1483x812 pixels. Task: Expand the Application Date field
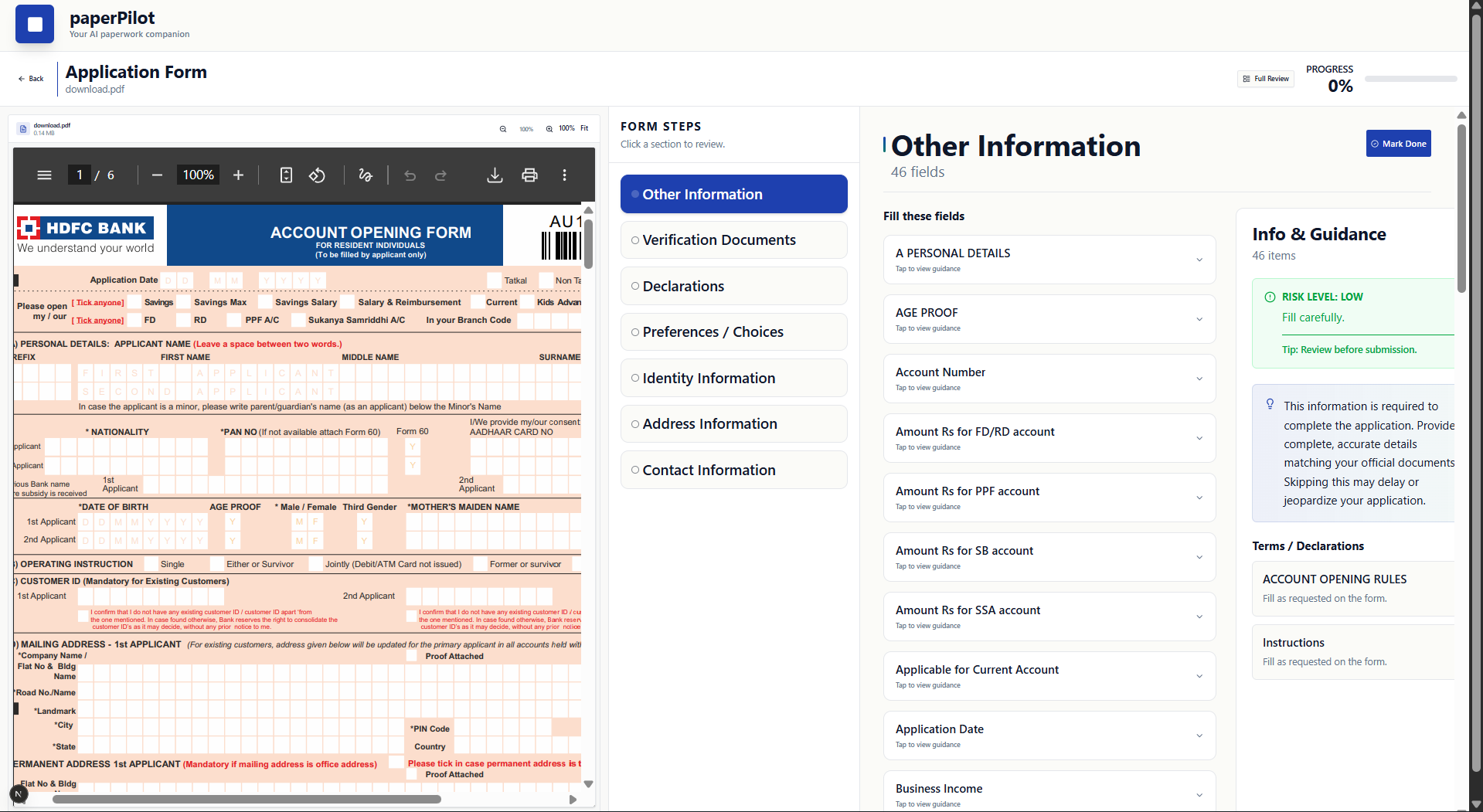[1049, 736]
